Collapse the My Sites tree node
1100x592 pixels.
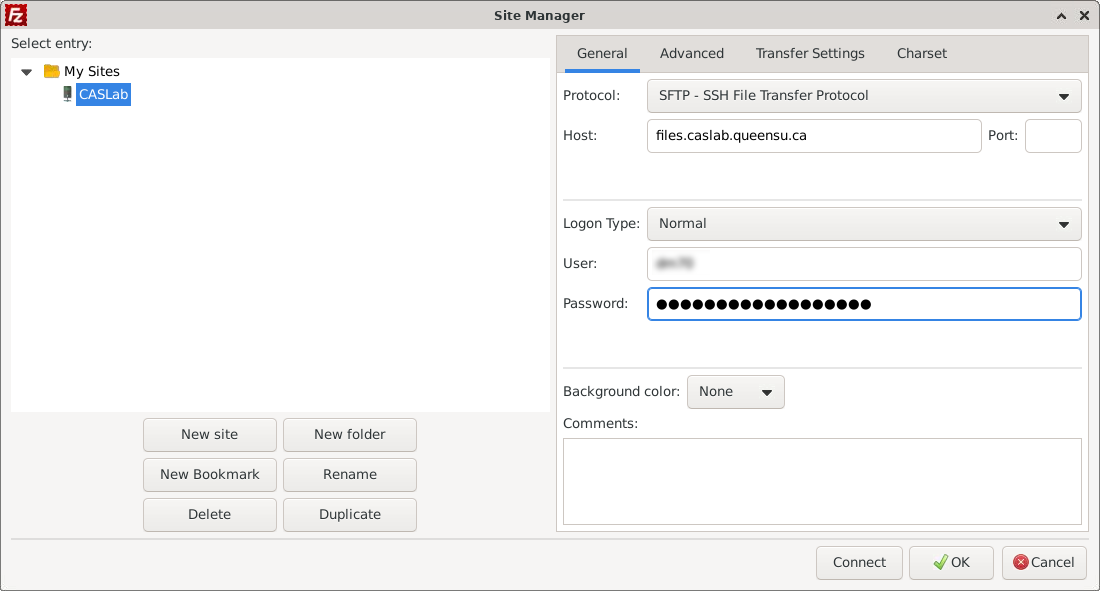click(x=27, y=72)
